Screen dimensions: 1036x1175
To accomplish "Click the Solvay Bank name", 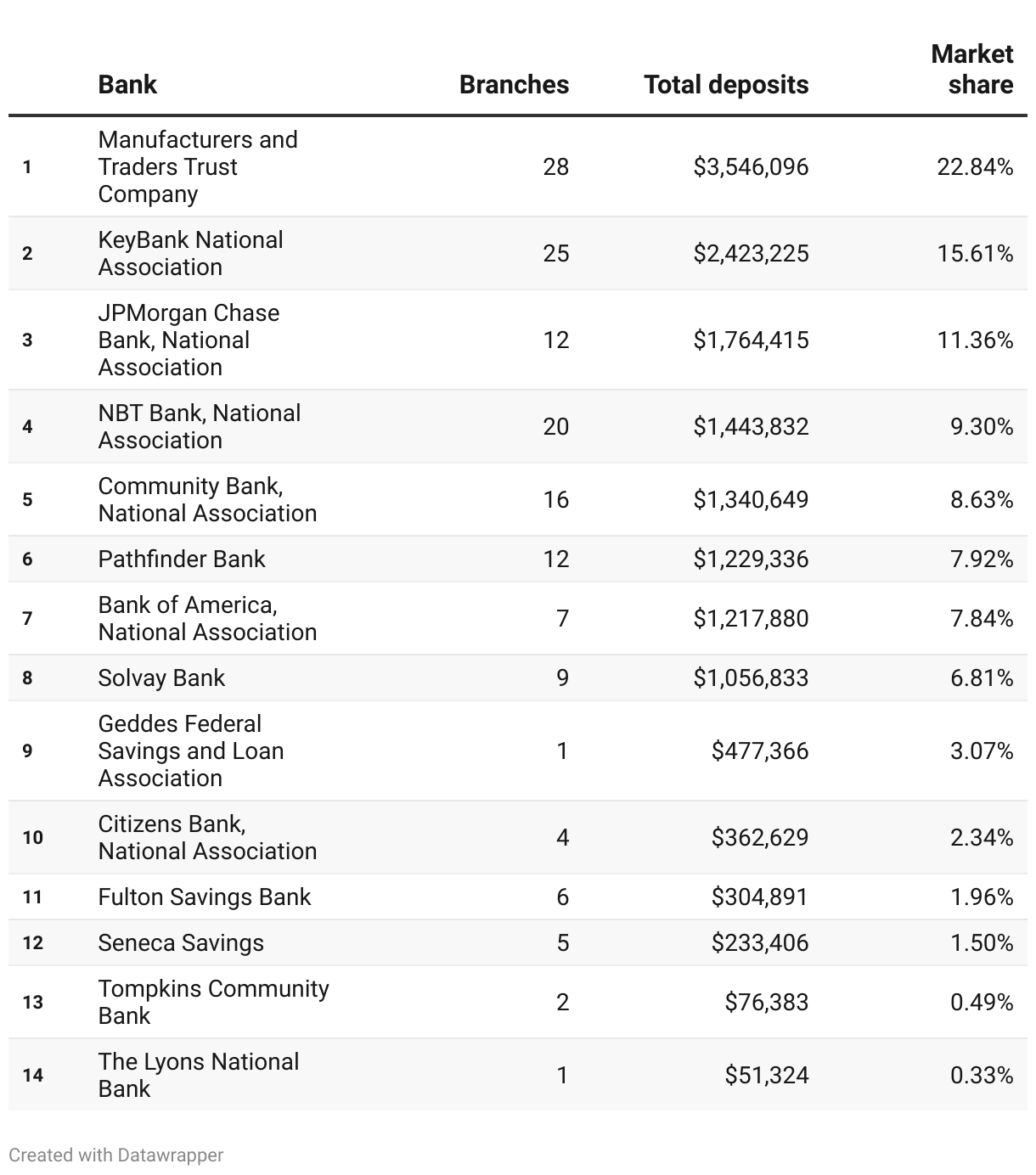I will coord(161,678).
